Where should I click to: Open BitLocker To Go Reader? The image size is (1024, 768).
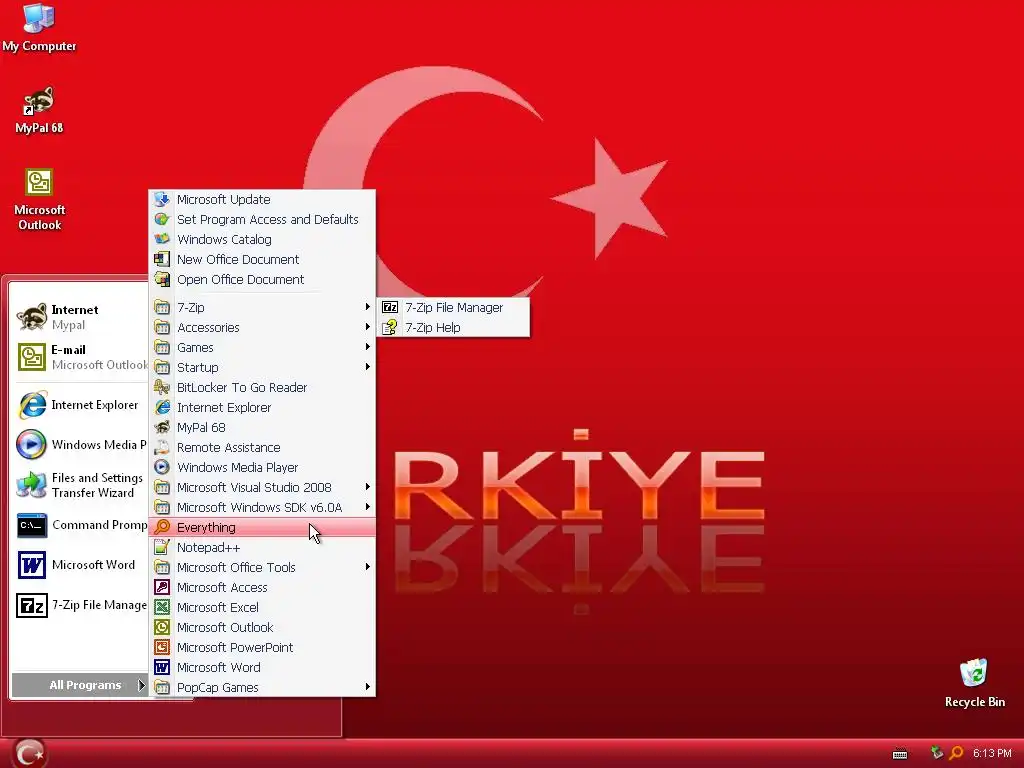pos(263,387)
